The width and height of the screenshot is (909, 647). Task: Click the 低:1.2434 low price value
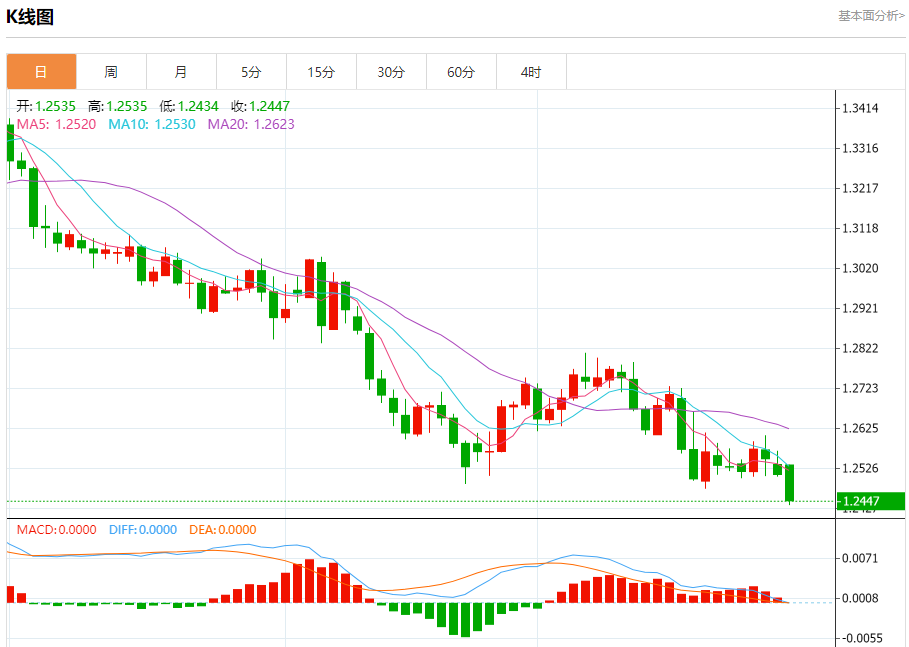(189, 106)
